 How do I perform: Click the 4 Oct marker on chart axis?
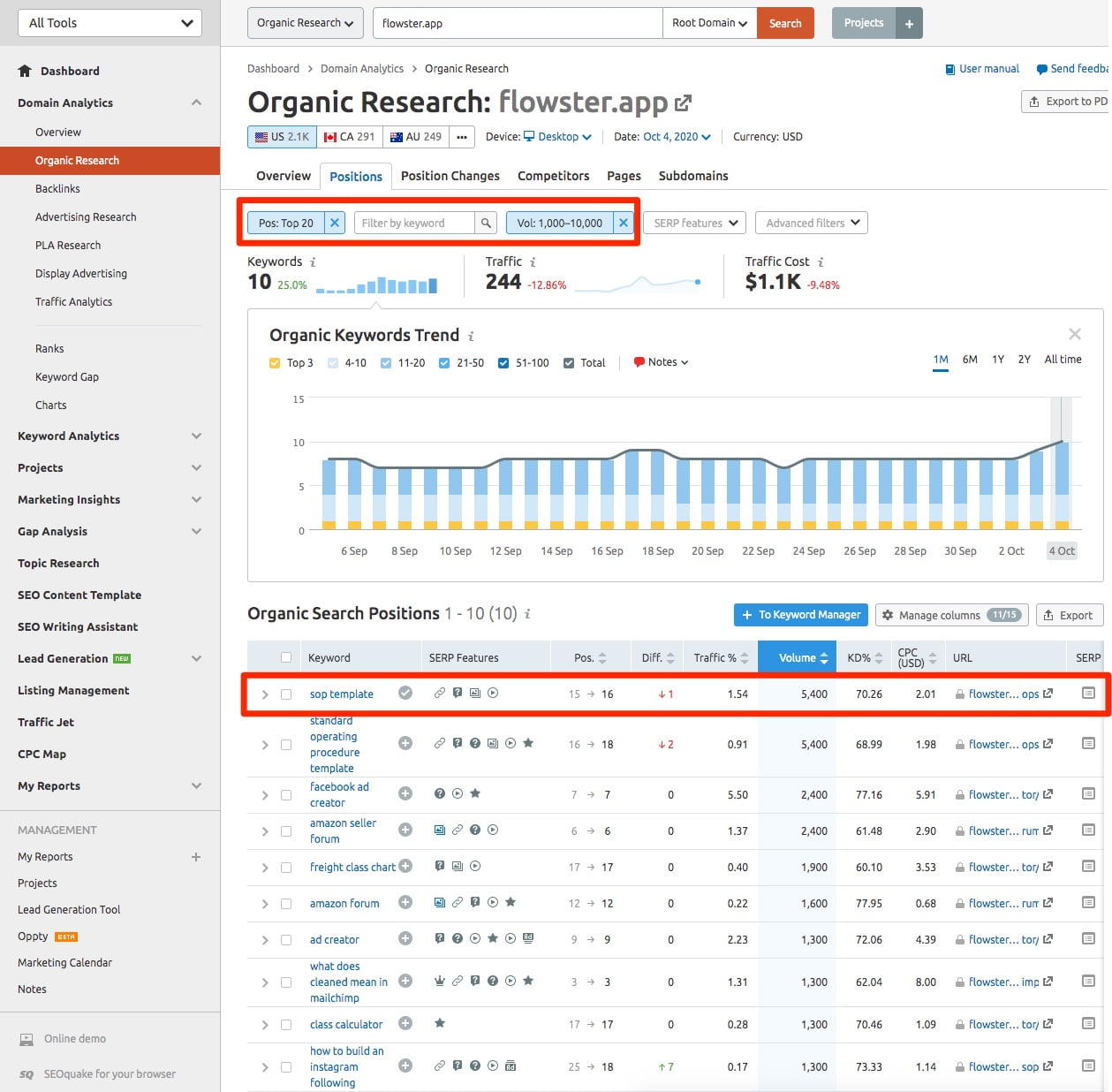click(x=1062, y=550)
